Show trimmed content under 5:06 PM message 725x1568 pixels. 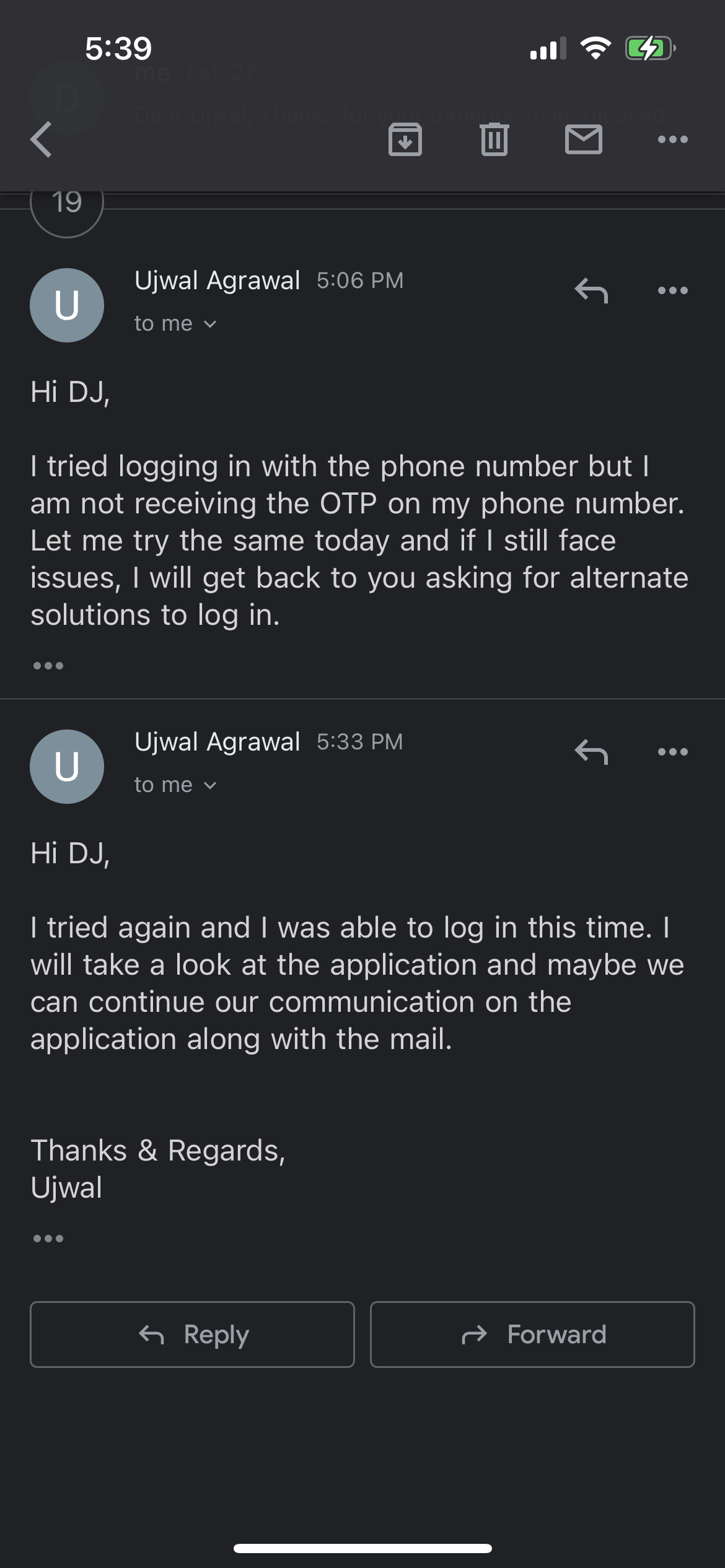click(x=48, y=666)
